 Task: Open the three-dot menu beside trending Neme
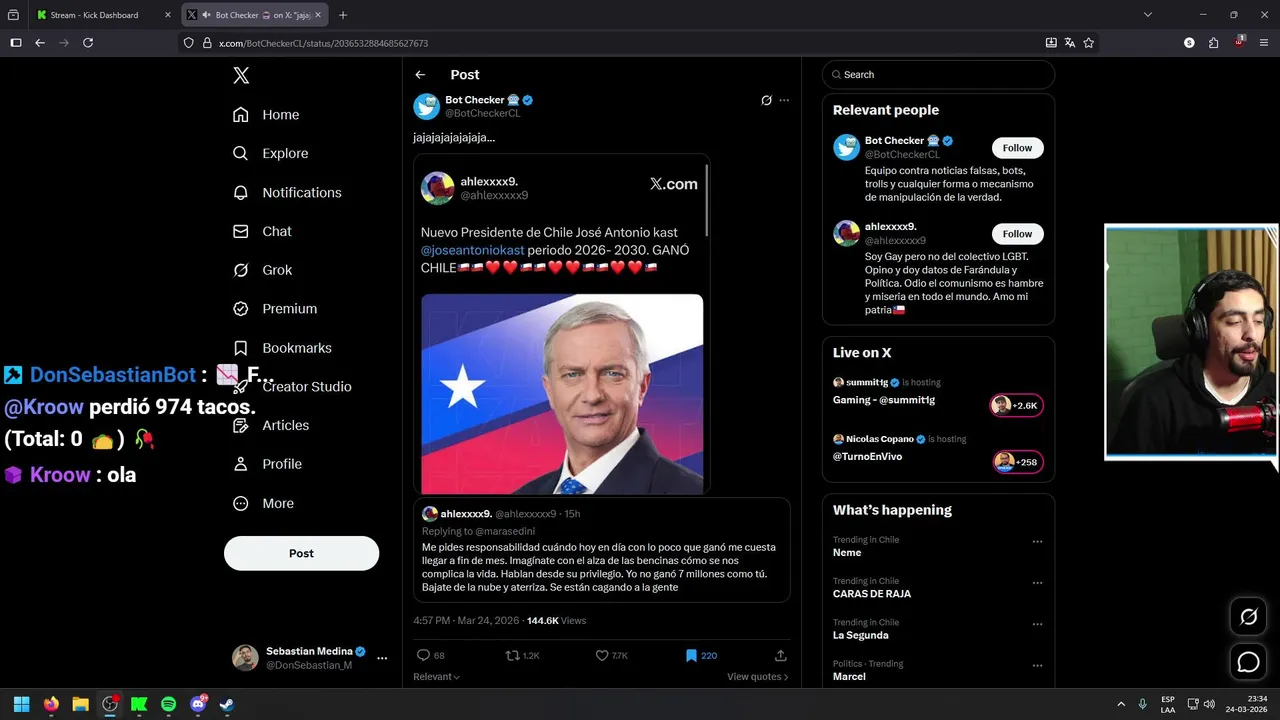click(1037, 541)
